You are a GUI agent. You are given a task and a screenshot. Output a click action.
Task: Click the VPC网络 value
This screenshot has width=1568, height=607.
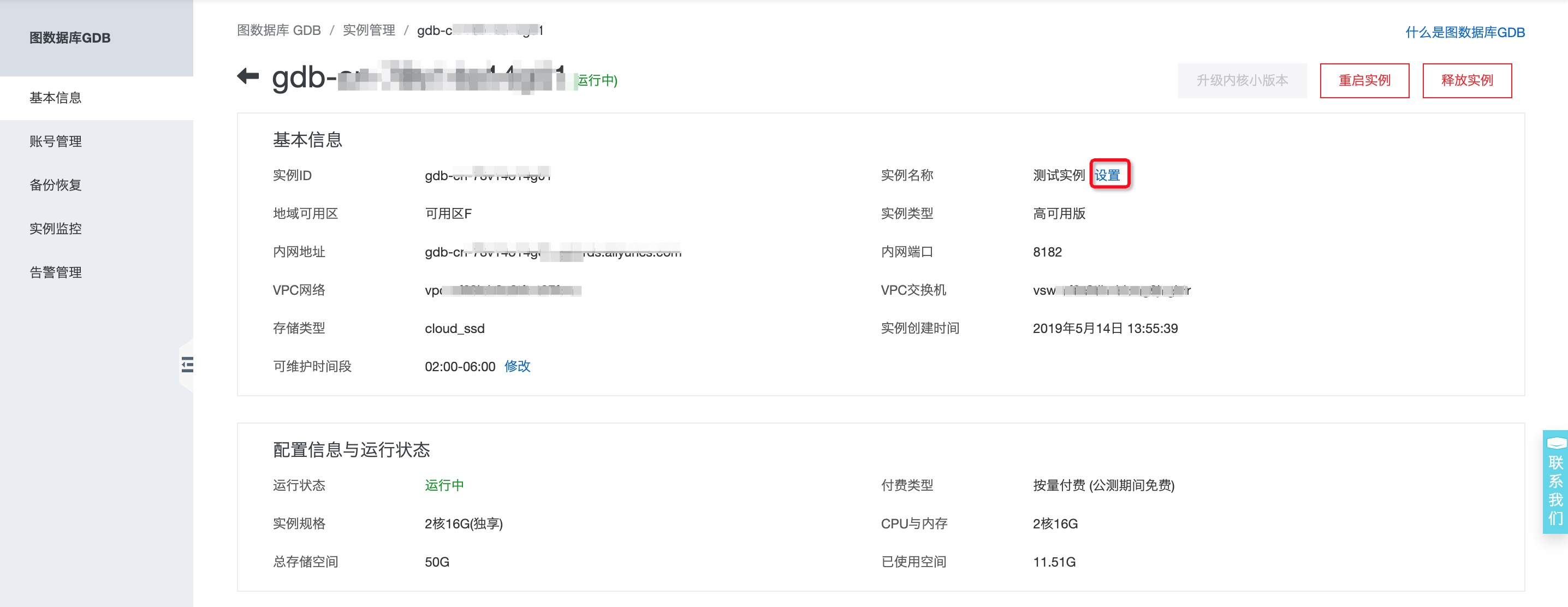pos(503,290)
